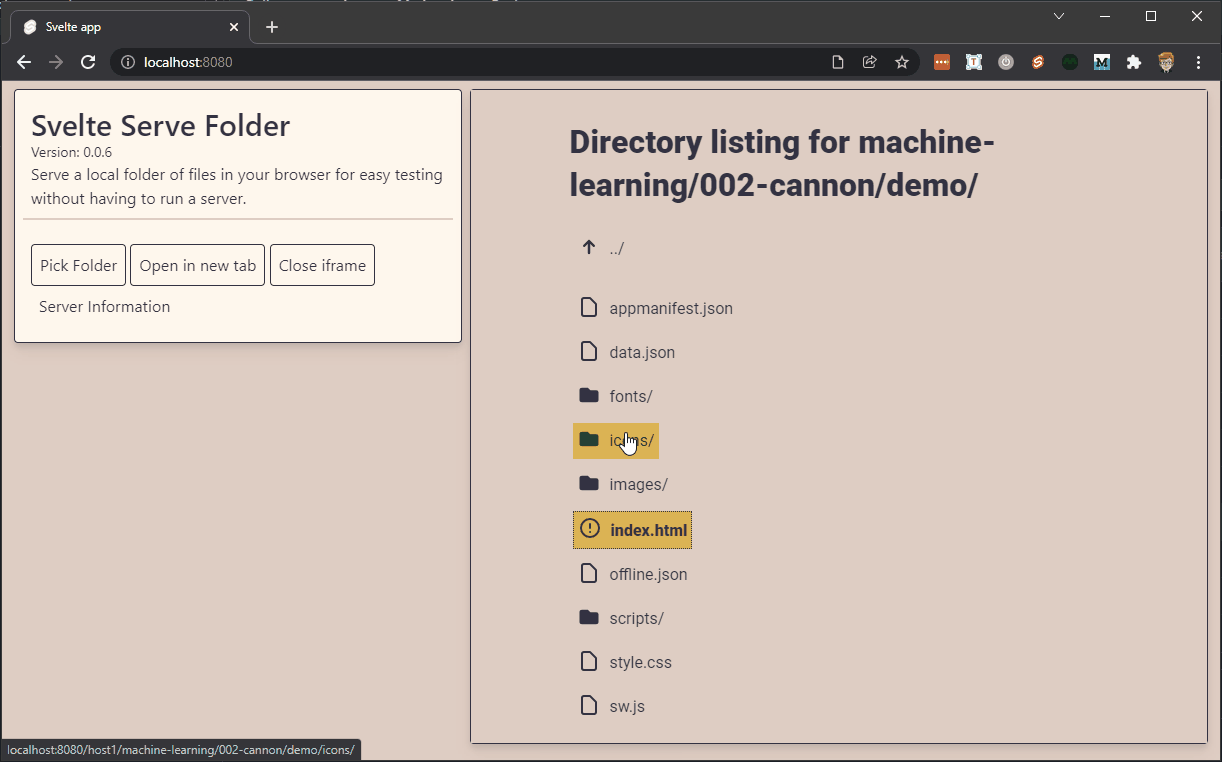The height and width of the screenshot is (762, 1222).
Task: Bookmark this page with the star icon
Action: pos(902,62)
